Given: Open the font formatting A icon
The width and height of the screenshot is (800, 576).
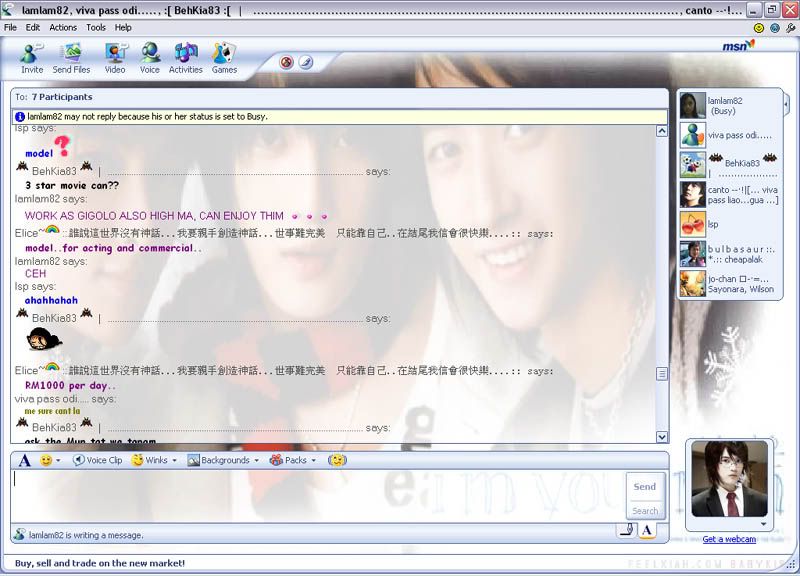Looking at the screenshot, I should 24,461.
